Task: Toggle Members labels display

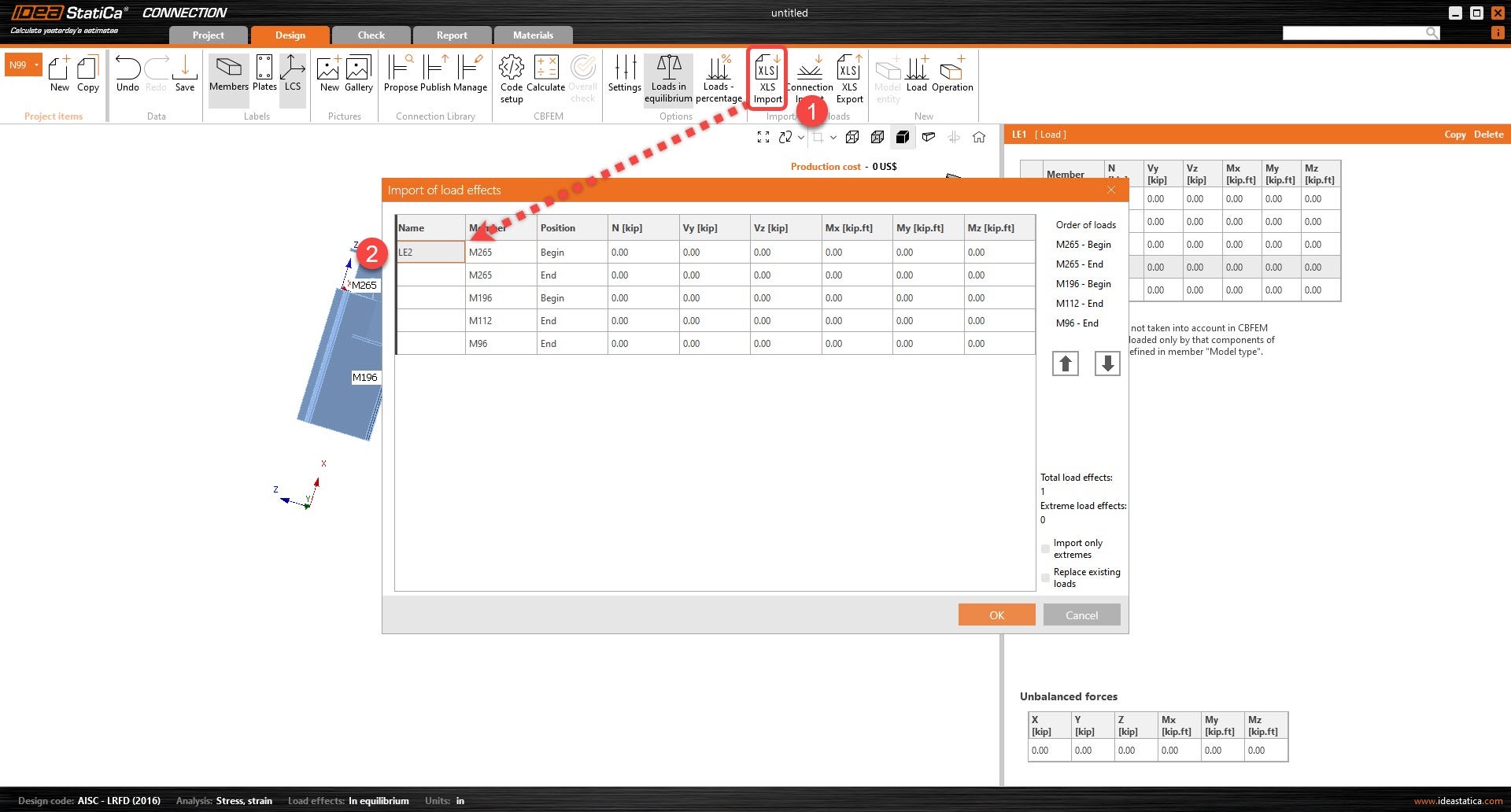Action: click(x=228, y=75)
